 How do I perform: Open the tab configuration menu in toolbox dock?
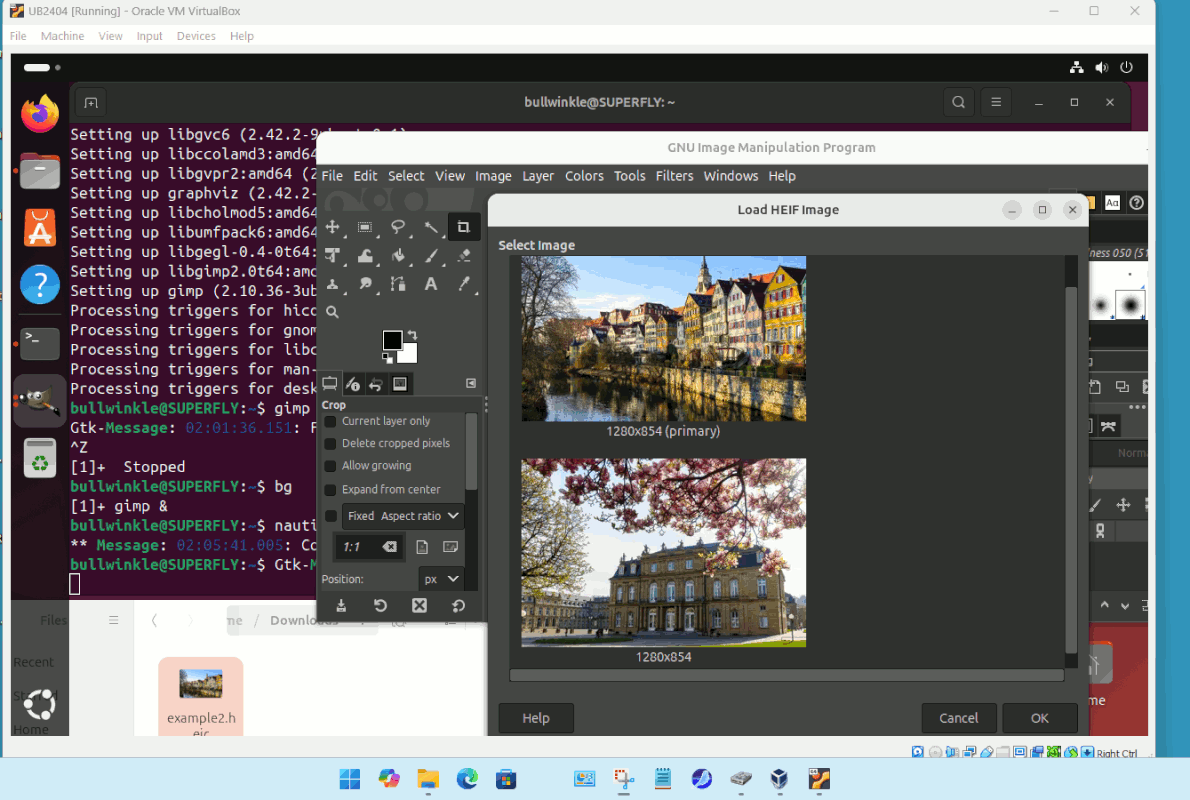point(471,383)
